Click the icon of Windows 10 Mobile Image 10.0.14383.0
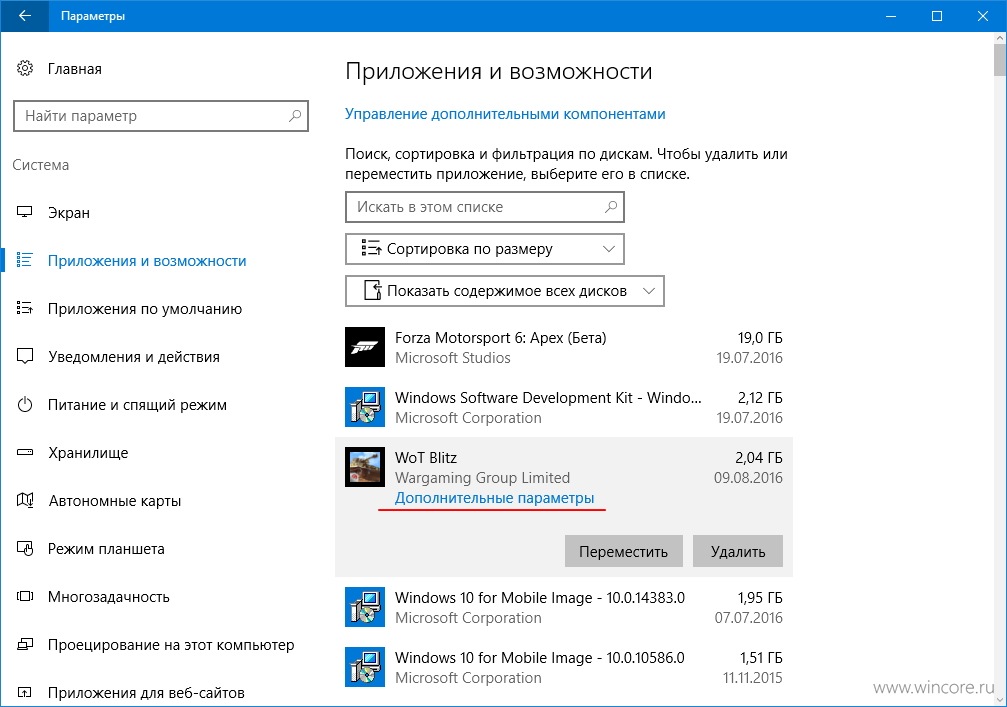Screen dimensions: 1007x707 365,607
